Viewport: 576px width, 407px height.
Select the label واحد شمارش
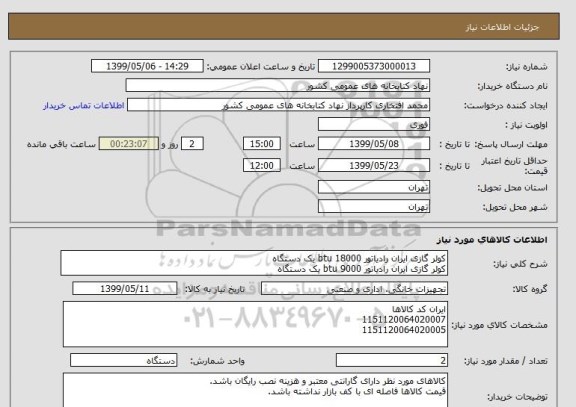(x=217, y=361)
